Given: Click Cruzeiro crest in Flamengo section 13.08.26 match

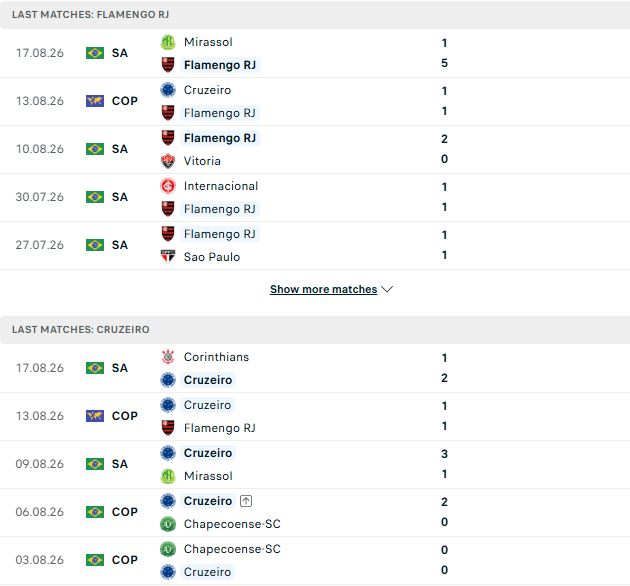Looking at the screenshot, I should tap(168, 90).
